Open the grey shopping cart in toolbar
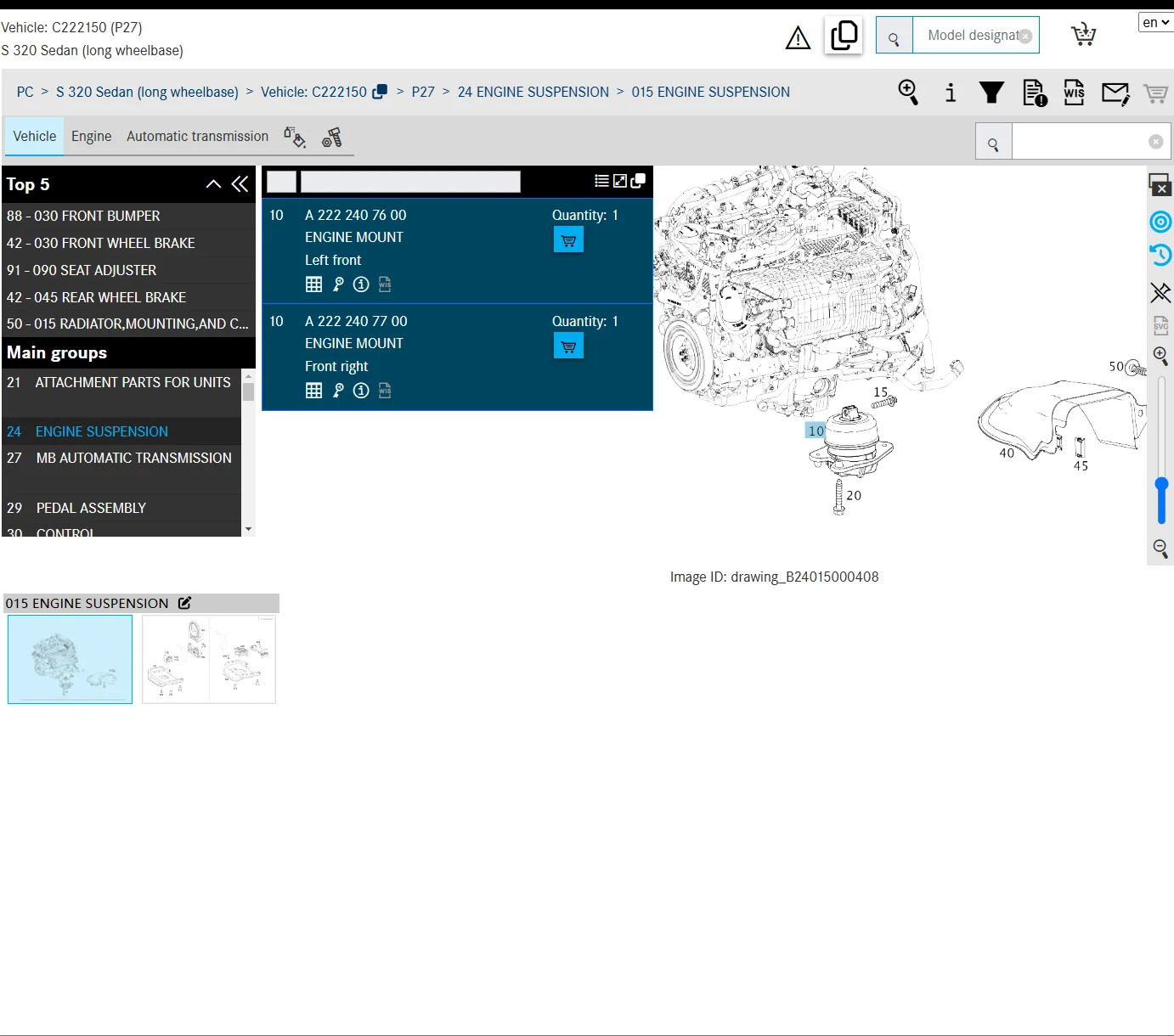 [1155, 93]
